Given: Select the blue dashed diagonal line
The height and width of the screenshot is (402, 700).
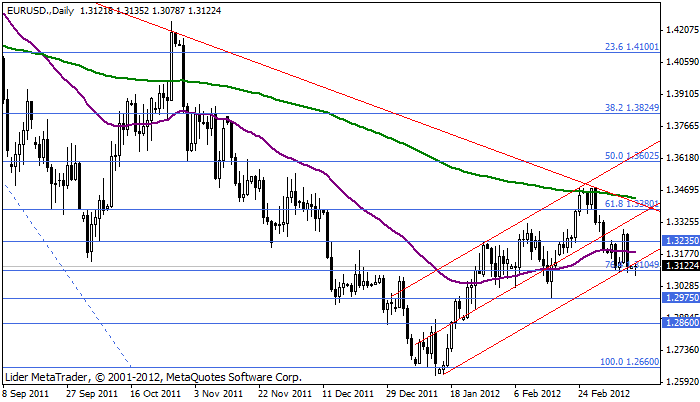Looking at the screenshot, I should [x=67, y=273].
